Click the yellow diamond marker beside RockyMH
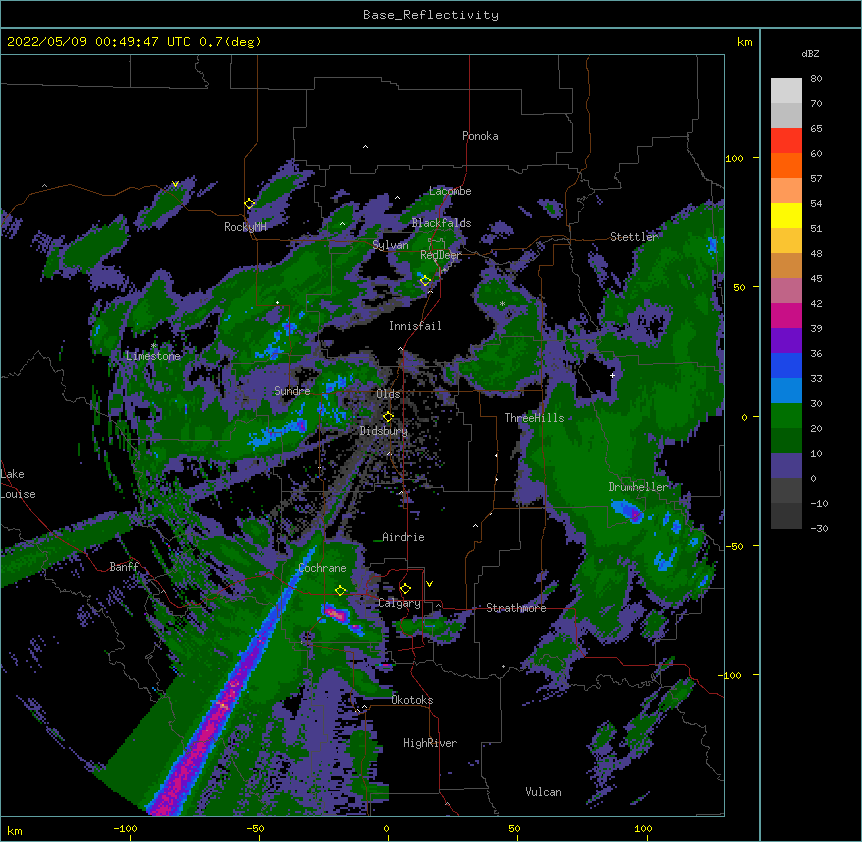The image size is (862, 842). 250,204
